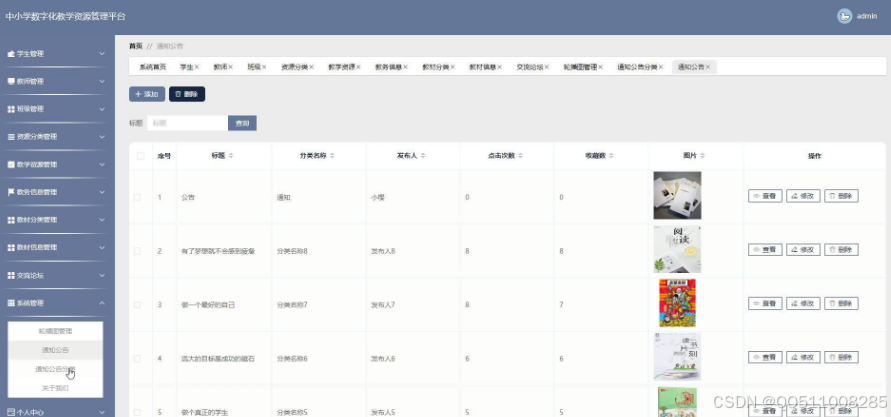
Task: Expand the 教材分类管理 menu chevron
Action: (102, 220)
